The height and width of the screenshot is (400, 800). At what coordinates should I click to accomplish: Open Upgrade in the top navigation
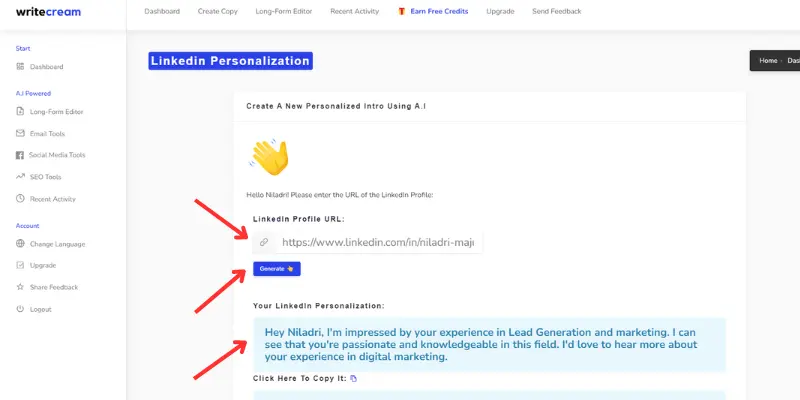(x=500, y=11)
